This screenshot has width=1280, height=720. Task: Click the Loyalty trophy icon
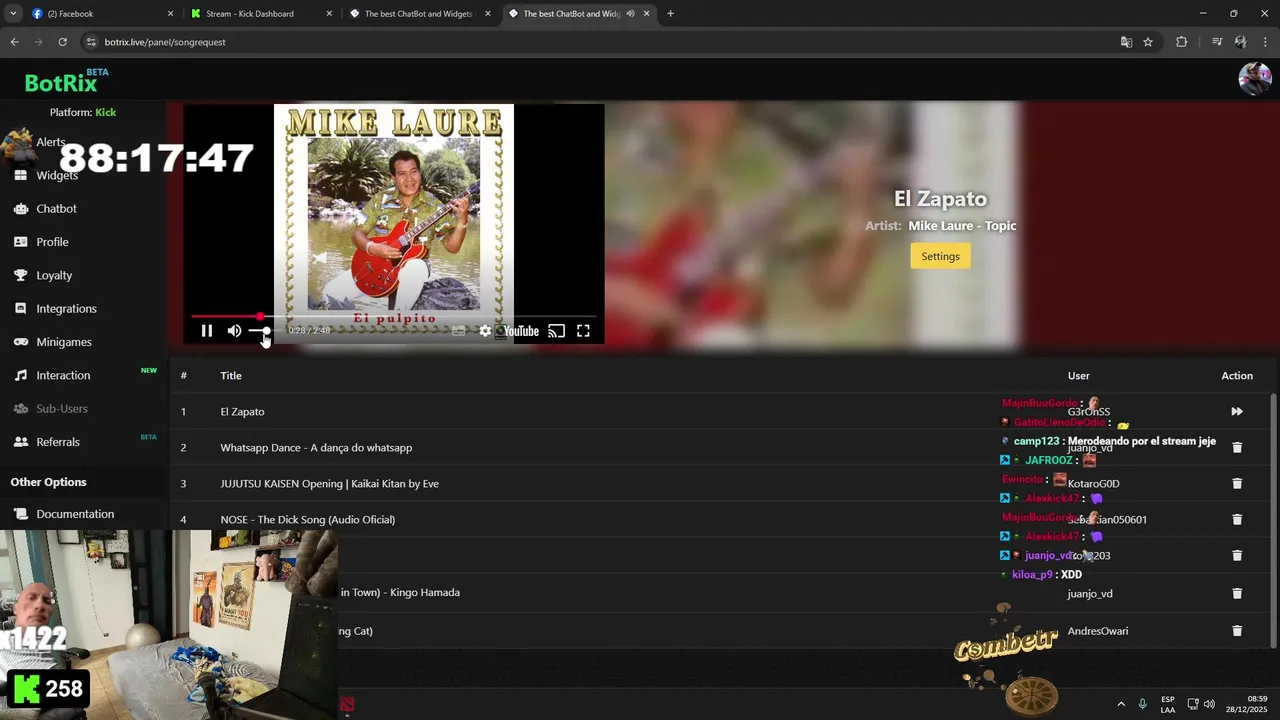coord(20,275)
